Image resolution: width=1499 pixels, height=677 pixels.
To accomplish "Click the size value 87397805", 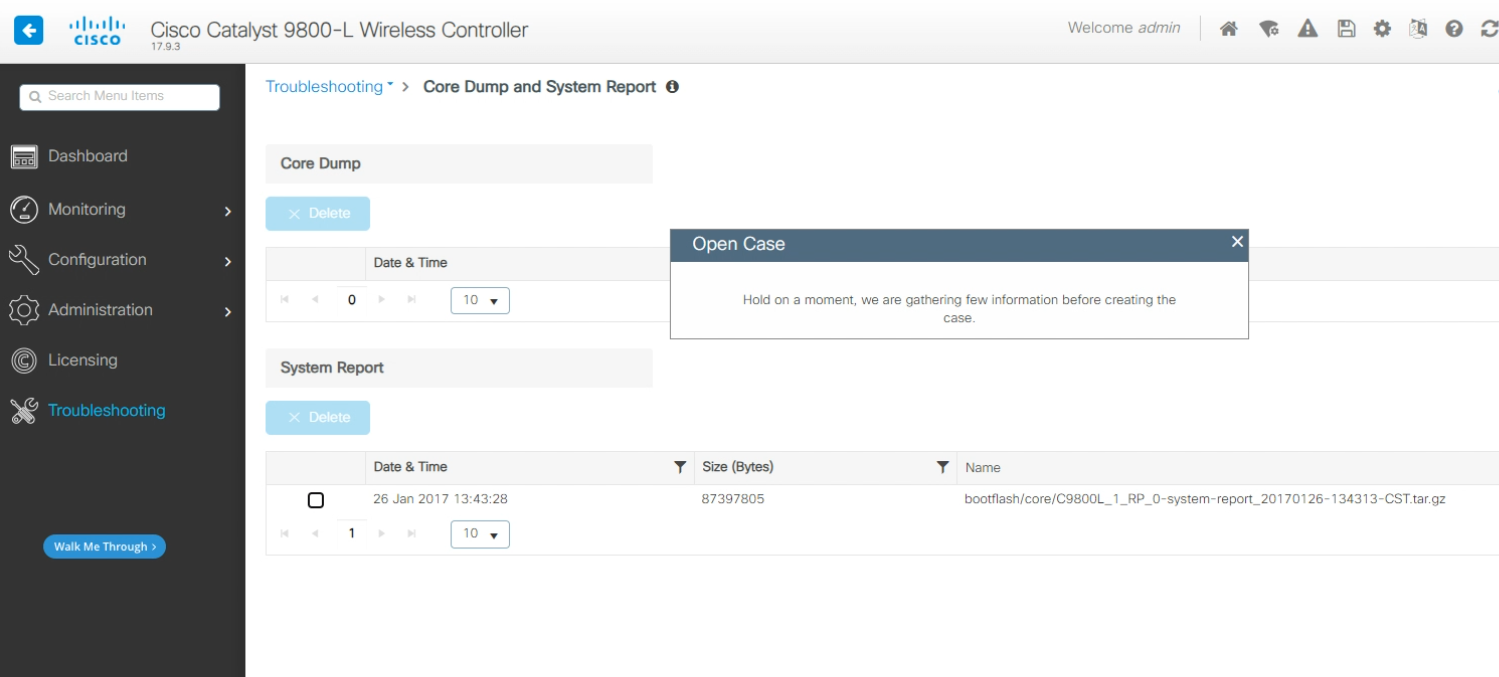I will [734, 500].
